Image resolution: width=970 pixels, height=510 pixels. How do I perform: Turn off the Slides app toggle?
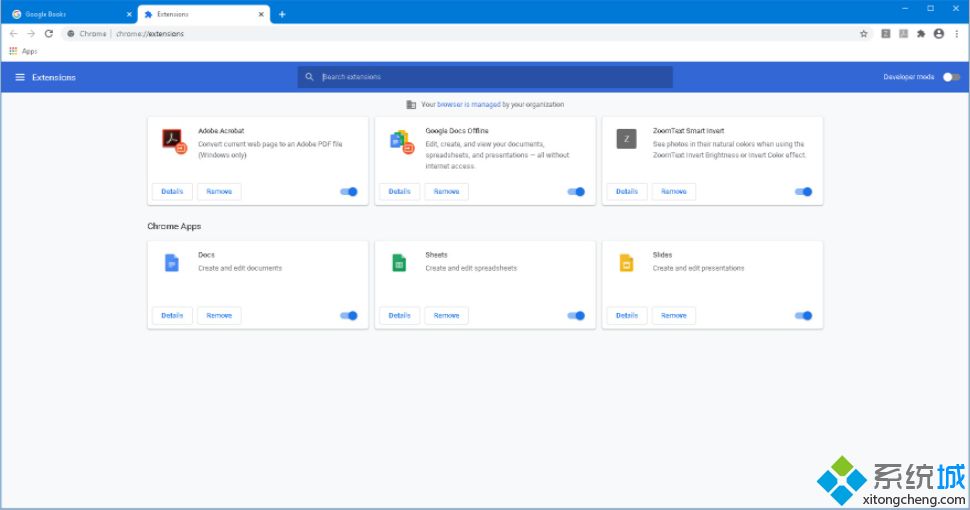(804, 316)
